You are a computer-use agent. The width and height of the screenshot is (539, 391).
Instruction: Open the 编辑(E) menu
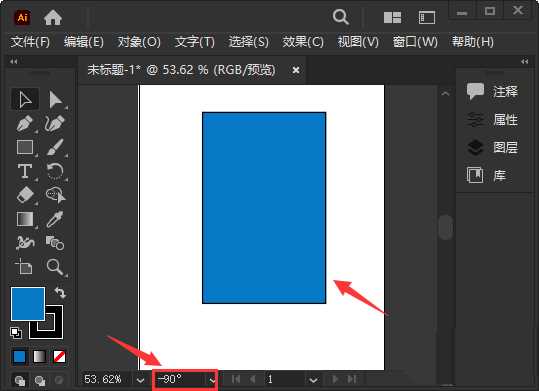coord(84,42)
